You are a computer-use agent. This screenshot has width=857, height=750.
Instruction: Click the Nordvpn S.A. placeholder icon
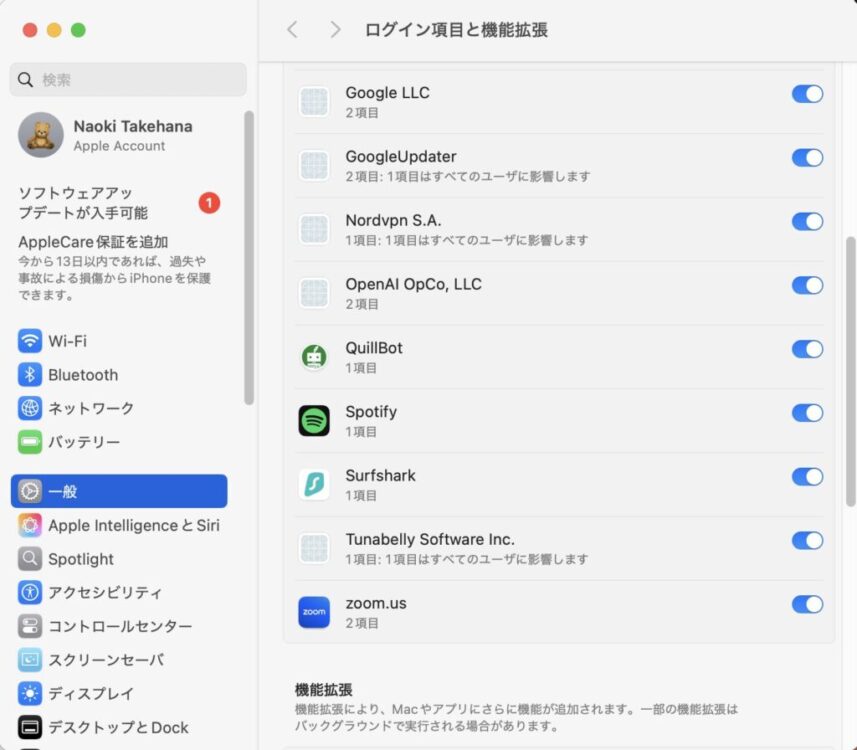[314, 230]
